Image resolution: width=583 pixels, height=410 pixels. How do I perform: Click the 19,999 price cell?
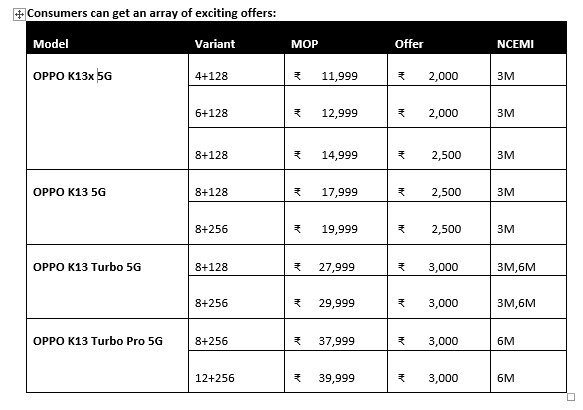(336, 223)
